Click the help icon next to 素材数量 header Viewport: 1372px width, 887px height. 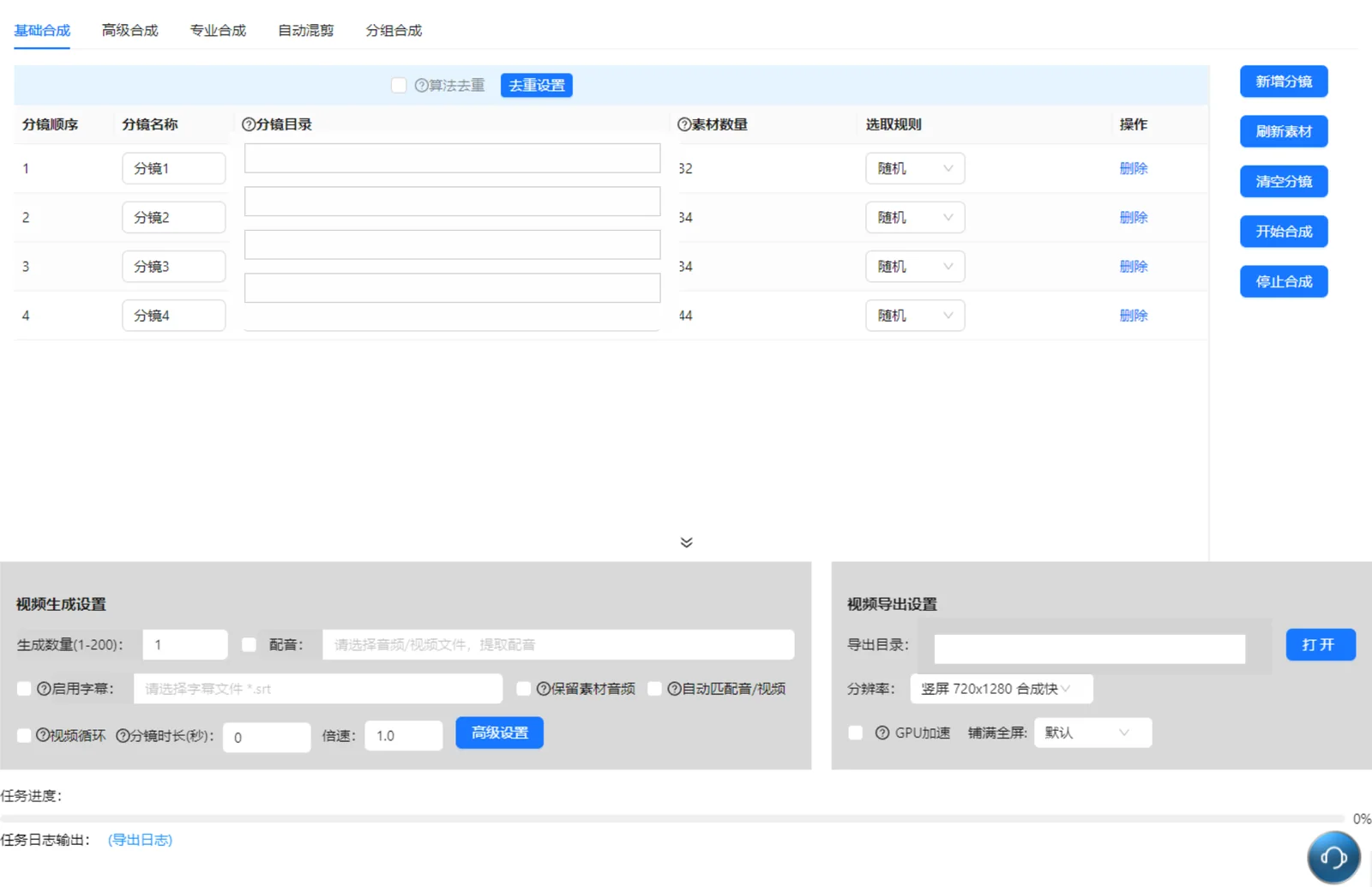683,124
